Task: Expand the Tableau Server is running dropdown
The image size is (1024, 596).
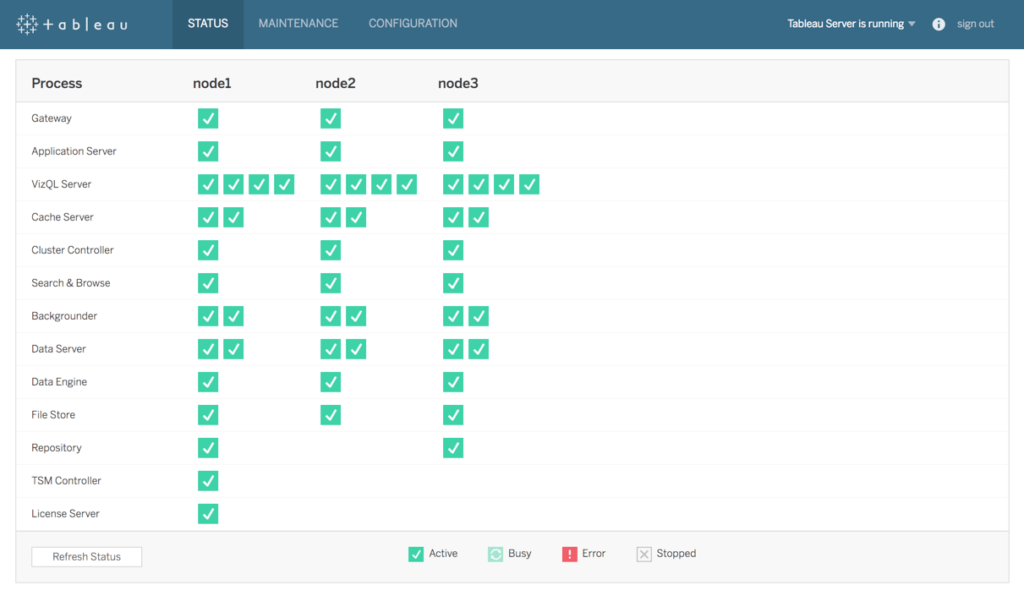Action: point(851,24)
